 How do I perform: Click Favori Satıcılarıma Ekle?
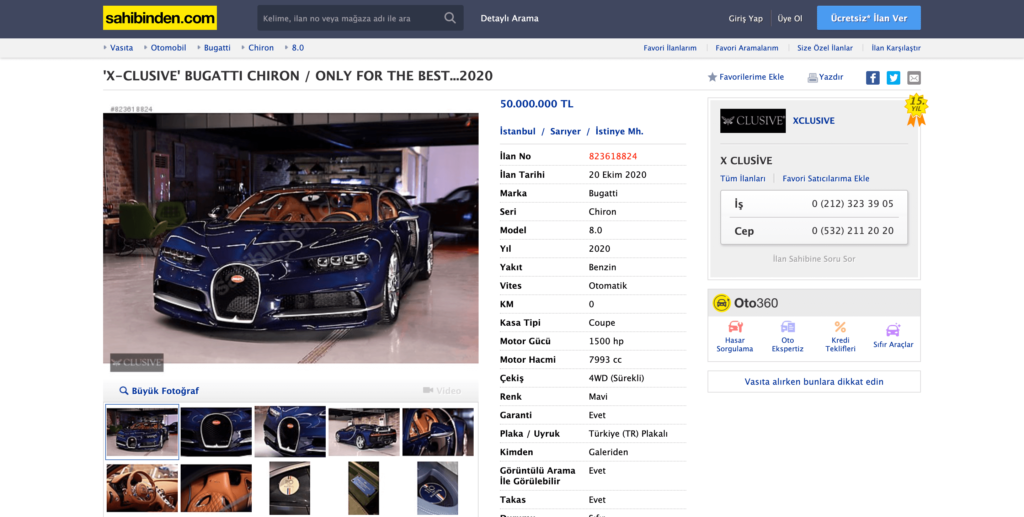point(826,179)
